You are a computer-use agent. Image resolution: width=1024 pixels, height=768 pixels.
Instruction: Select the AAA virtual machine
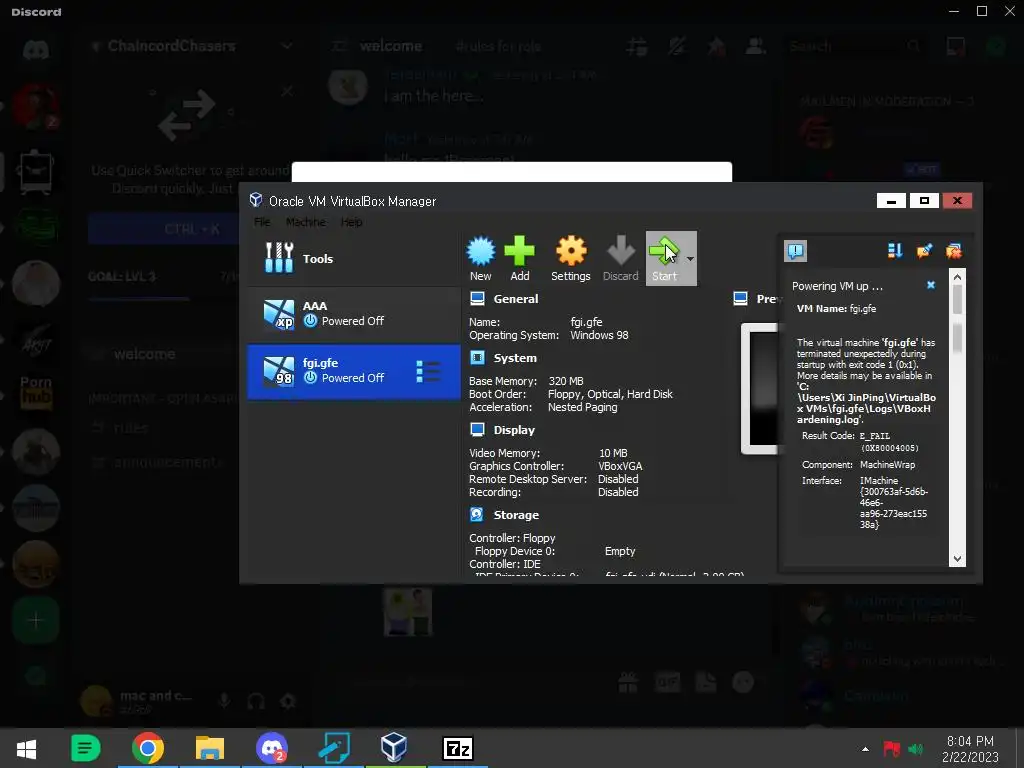[353, 314]
